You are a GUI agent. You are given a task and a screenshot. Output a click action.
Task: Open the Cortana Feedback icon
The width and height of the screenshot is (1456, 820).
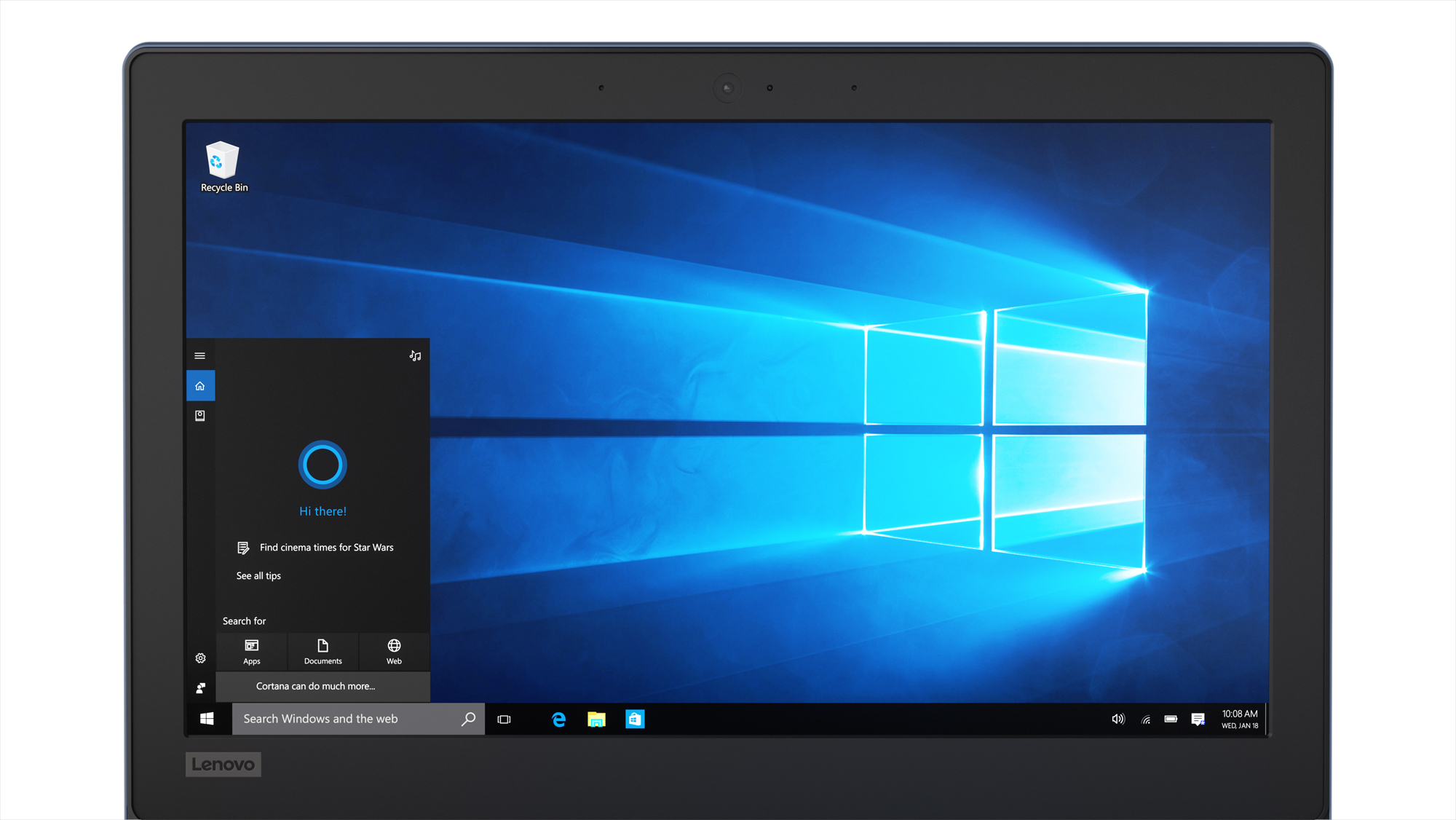pyautogui.click(x=200, y=688)
